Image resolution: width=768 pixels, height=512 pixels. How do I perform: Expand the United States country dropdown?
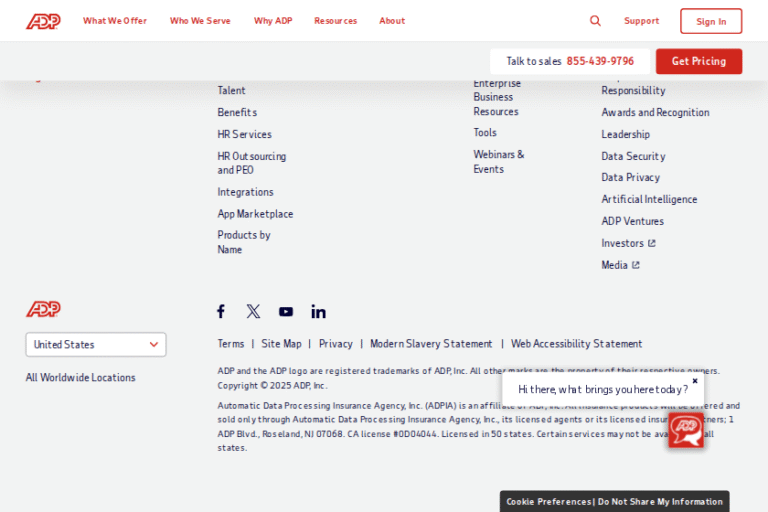(x=96, y=344)
